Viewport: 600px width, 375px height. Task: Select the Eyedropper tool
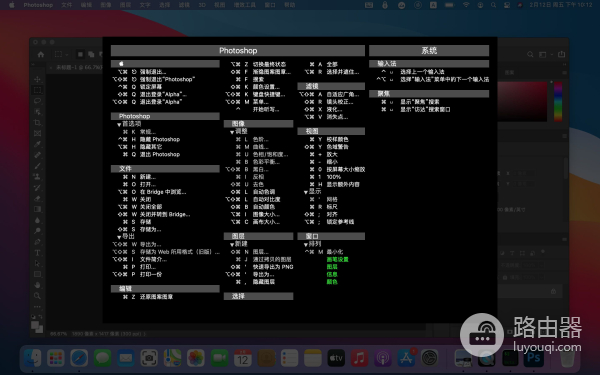[38, 144]
